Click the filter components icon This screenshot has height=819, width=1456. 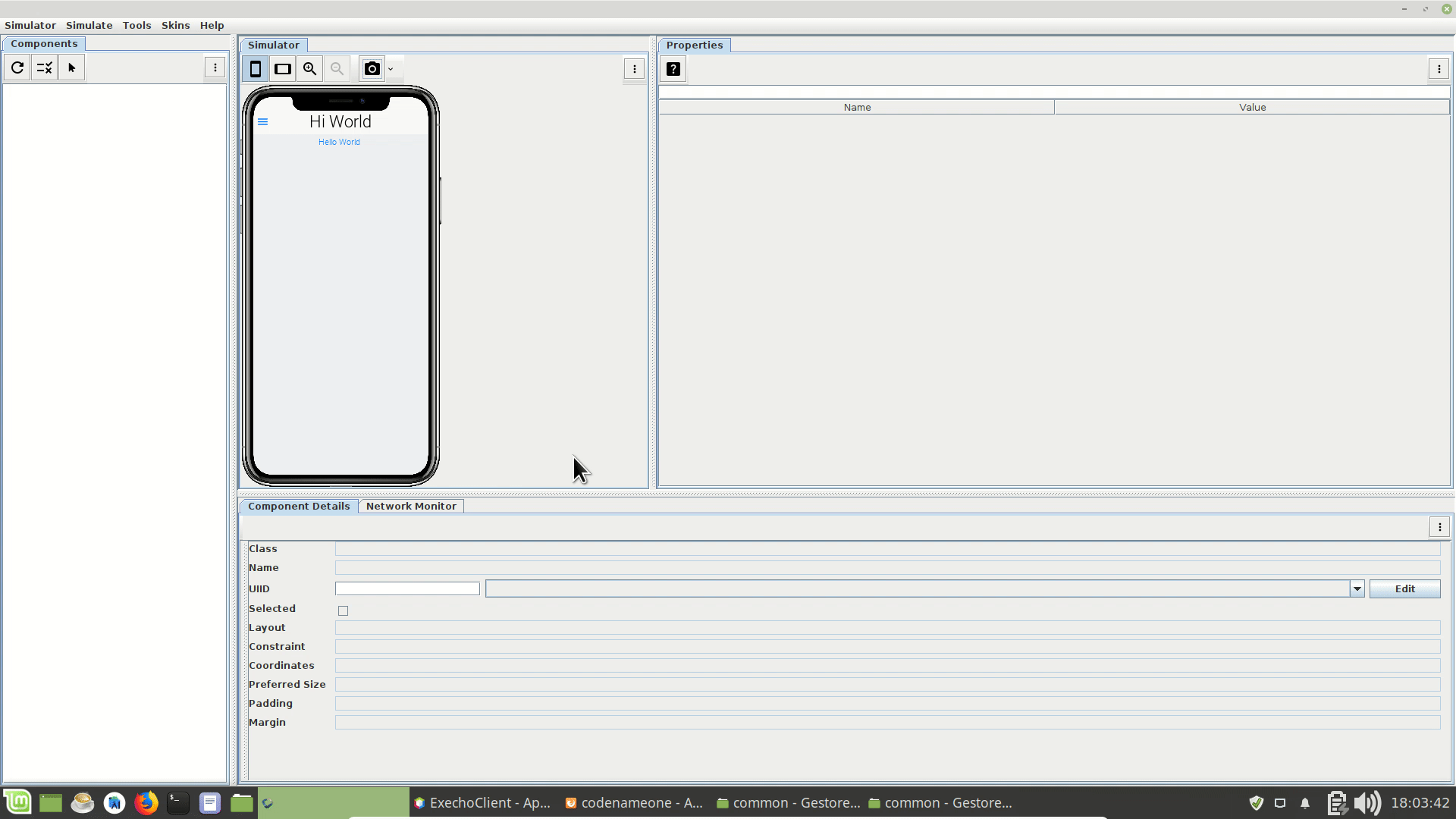[43, 67]
